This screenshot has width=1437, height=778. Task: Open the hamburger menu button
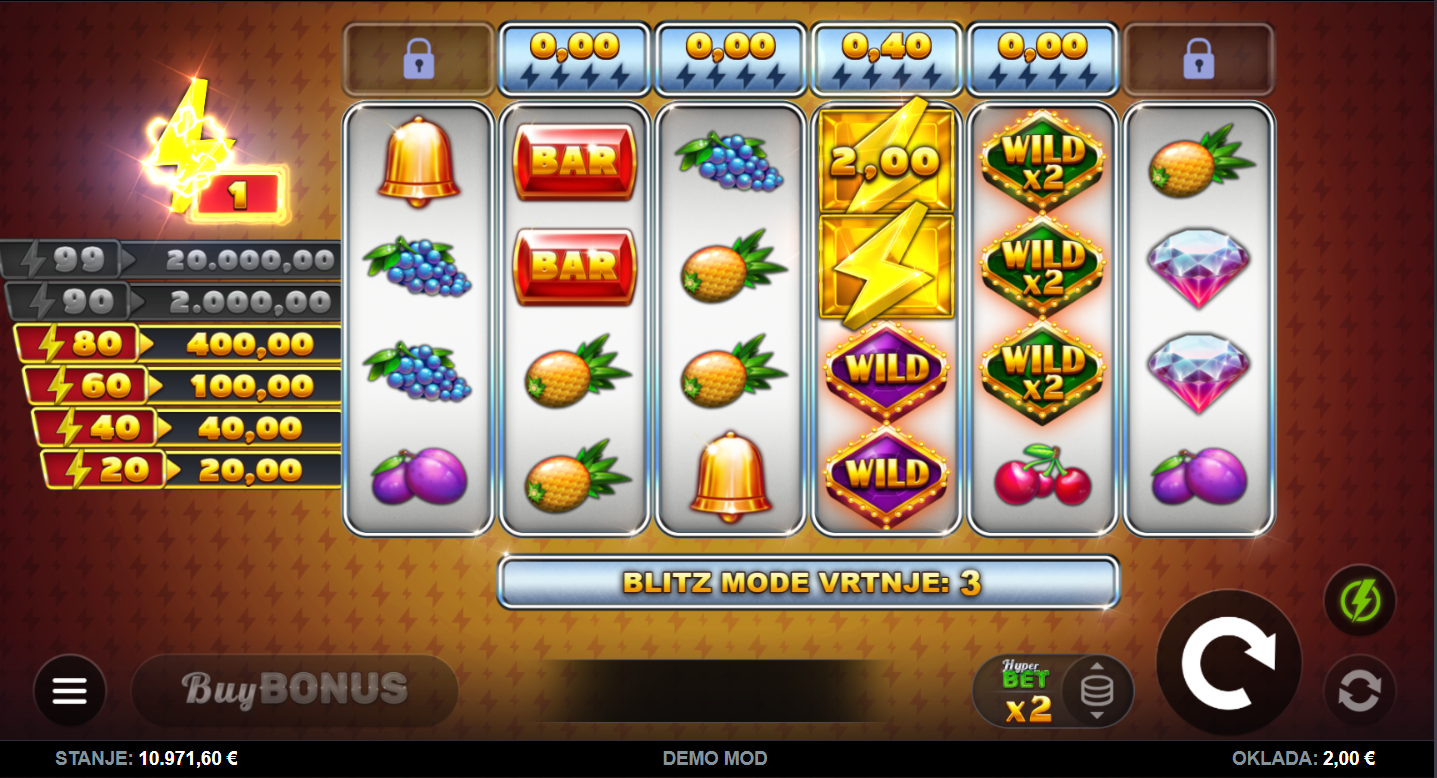[70, 690]
